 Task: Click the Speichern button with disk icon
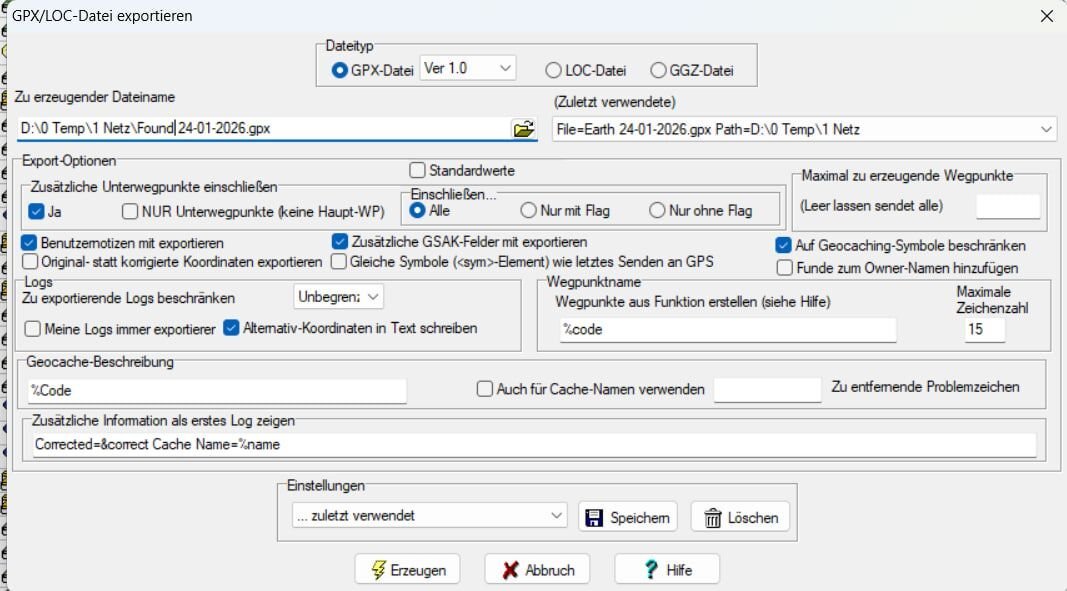pyautogui.click(x=628, y=517)
